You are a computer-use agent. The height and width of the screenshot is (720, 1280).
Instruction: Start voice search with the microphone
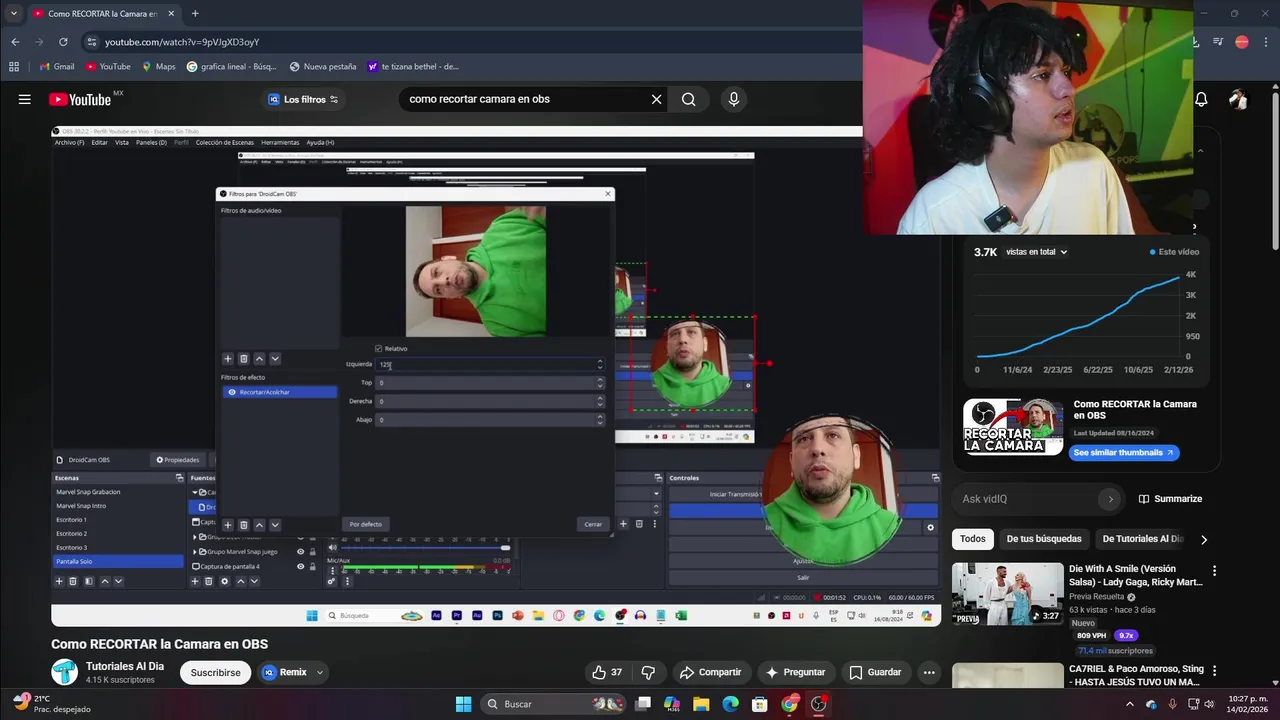tap(734, 99)
